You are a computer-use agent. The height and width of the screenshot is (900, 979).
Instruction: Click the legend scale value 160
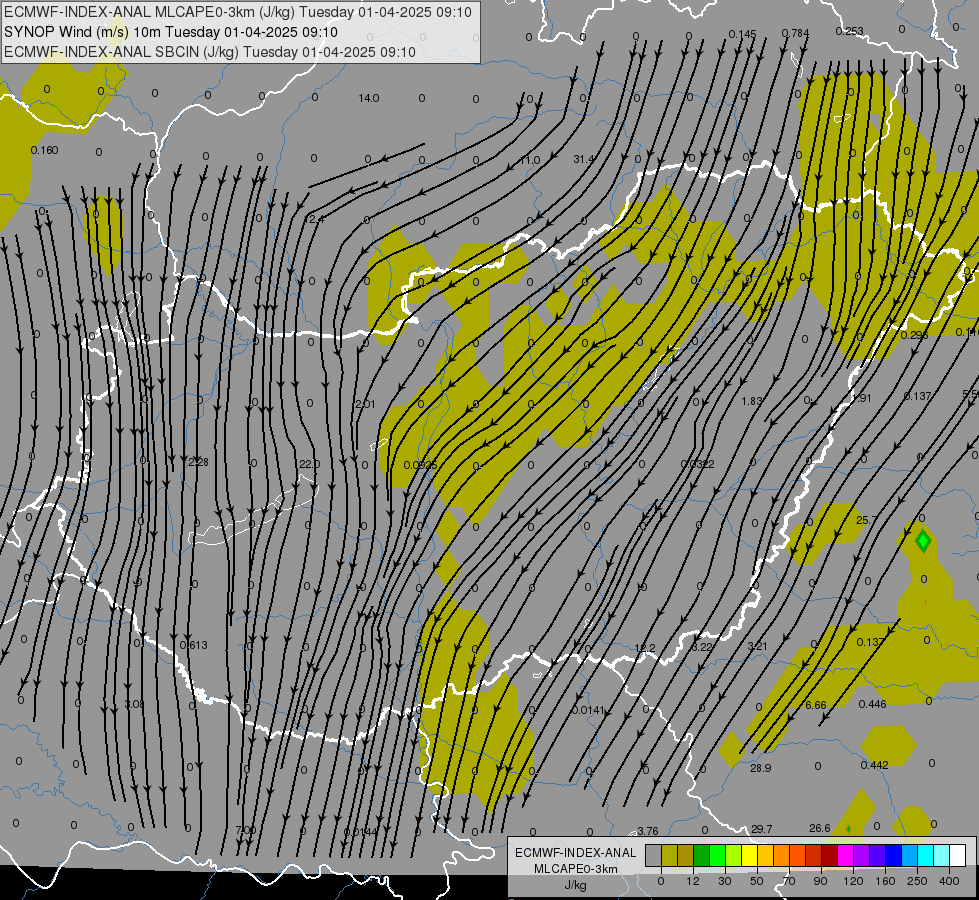click(885, 881)
